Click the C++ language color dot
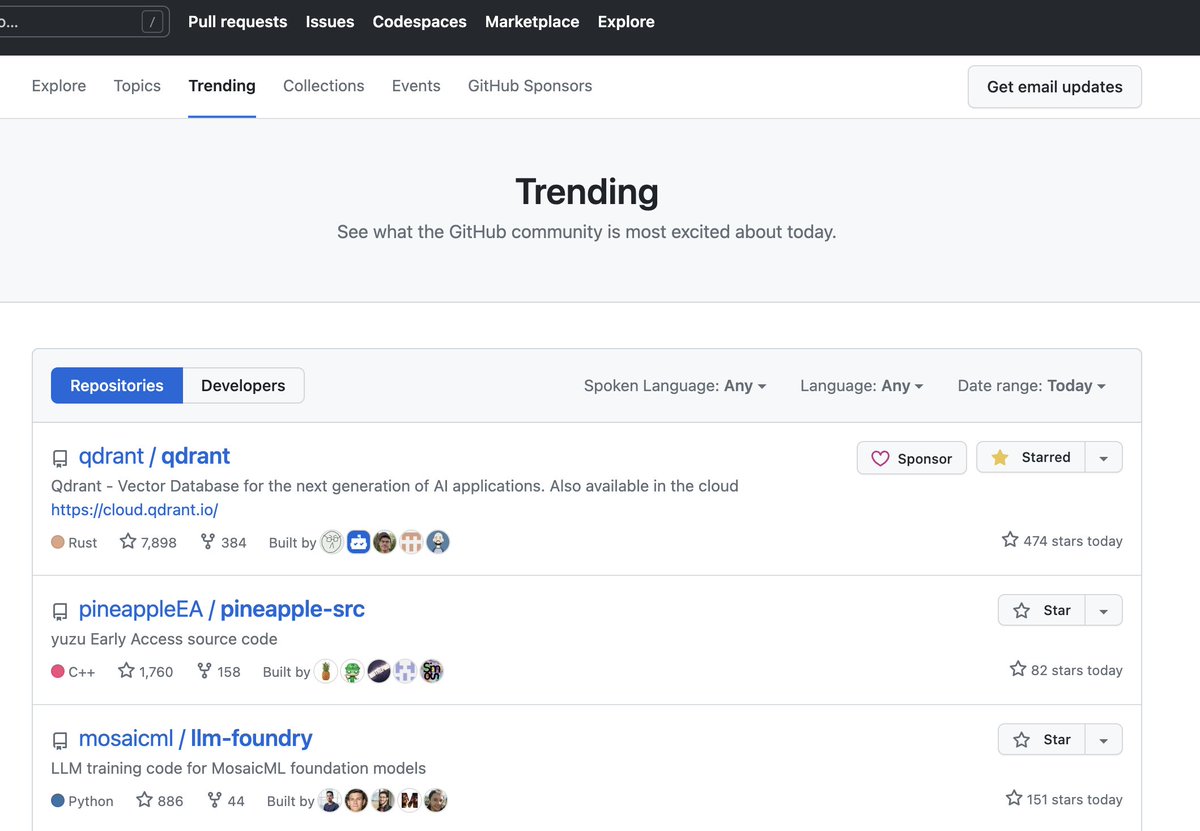Viewport: 1200px width, 831px height. [58, 671]
